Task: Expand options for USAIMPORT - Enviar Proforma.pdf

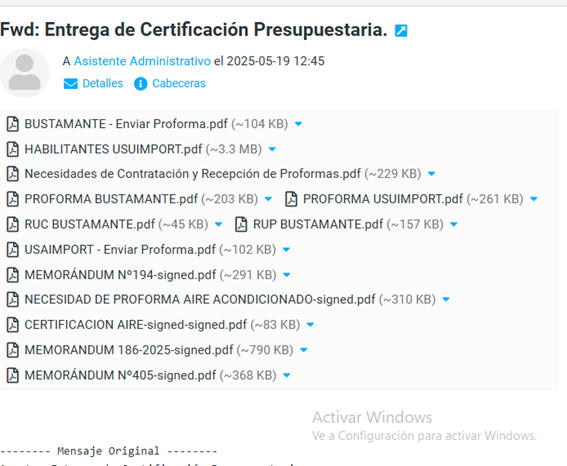Action: click(x=286, y=249)
